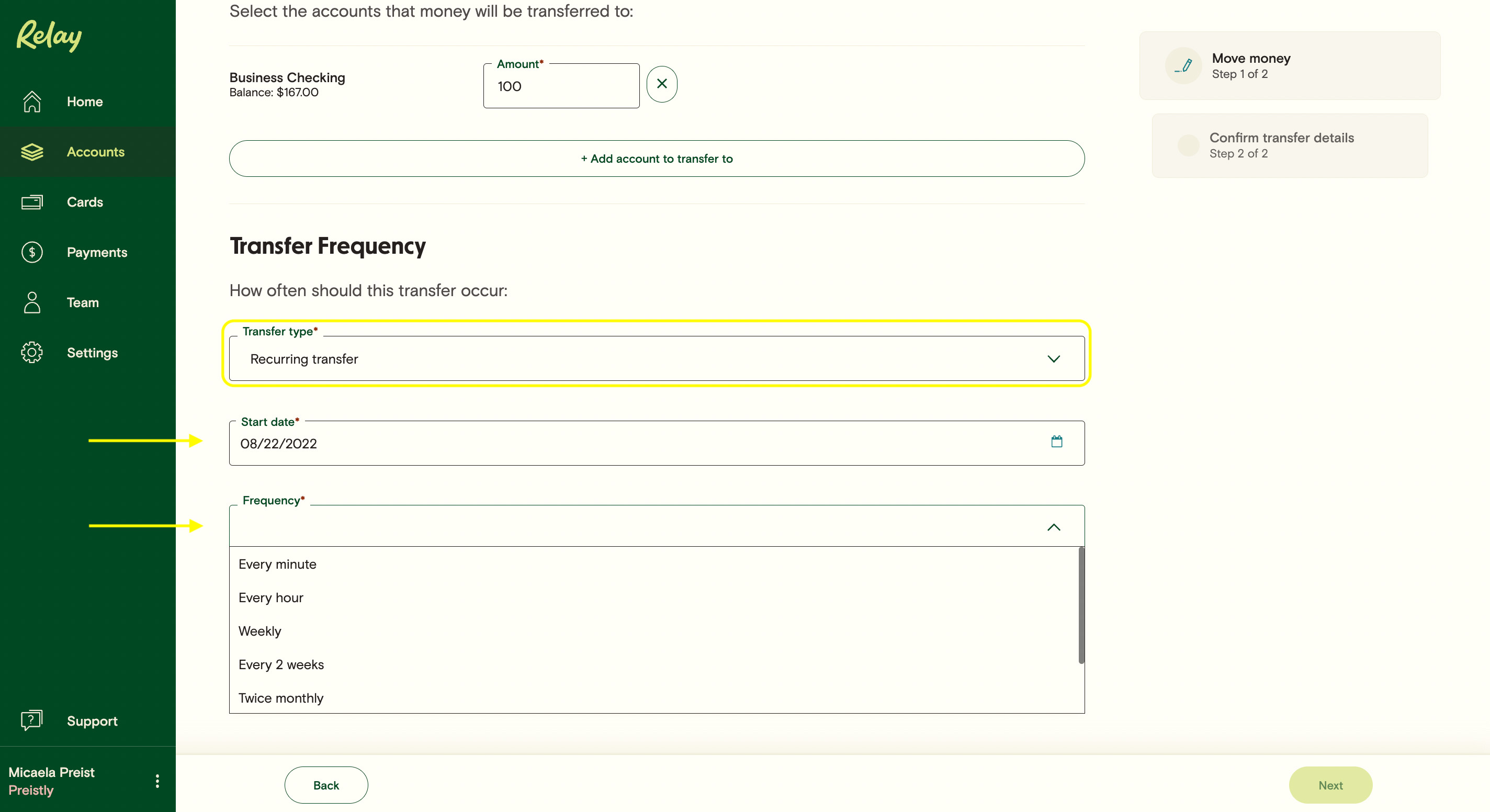Image resolution: width=1490 pixels, height=812 pixels.
Task: Click the Amount input field
Action: point(561,87)
